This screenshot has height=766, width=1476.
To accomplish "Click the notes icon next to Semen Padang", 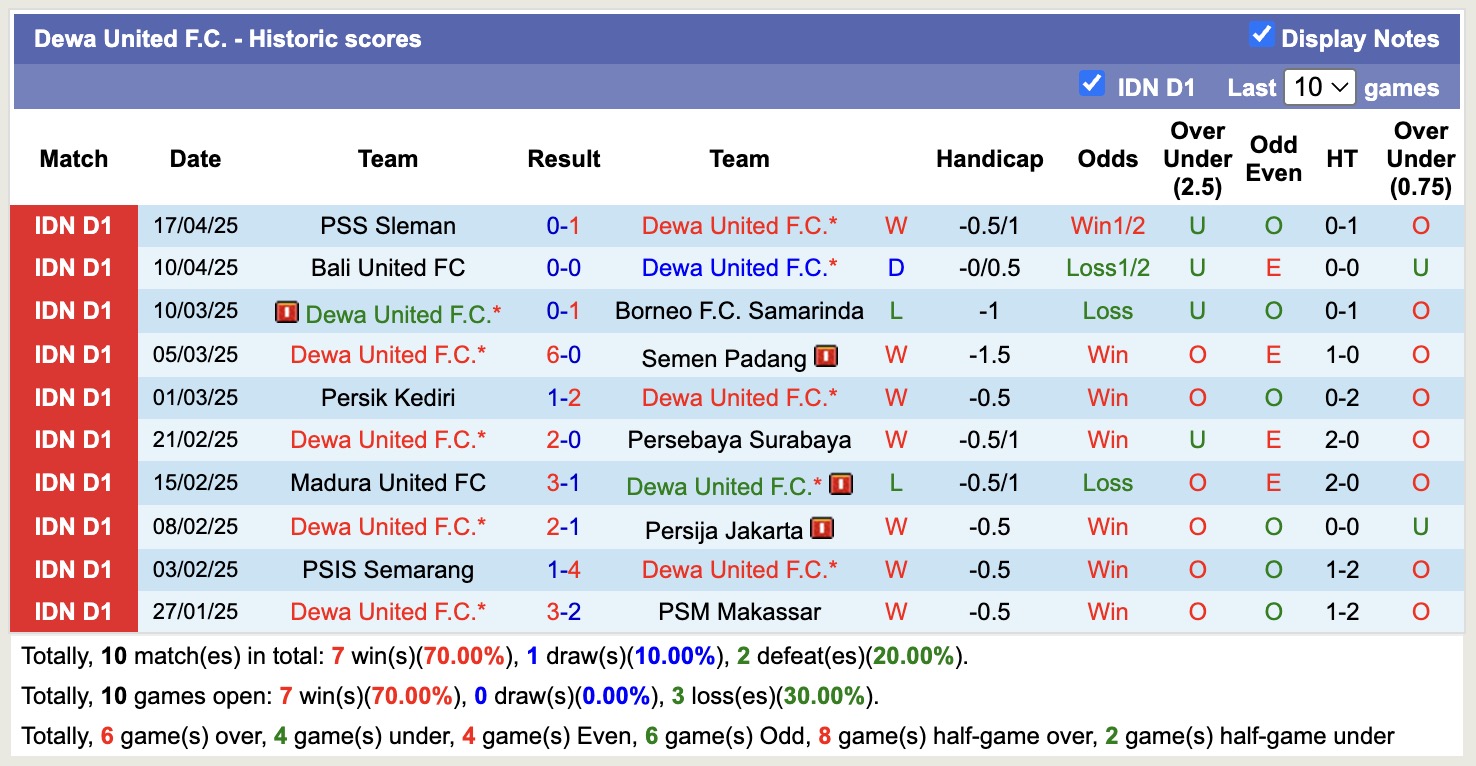I will pyautogui.click(x=824, y=354).
